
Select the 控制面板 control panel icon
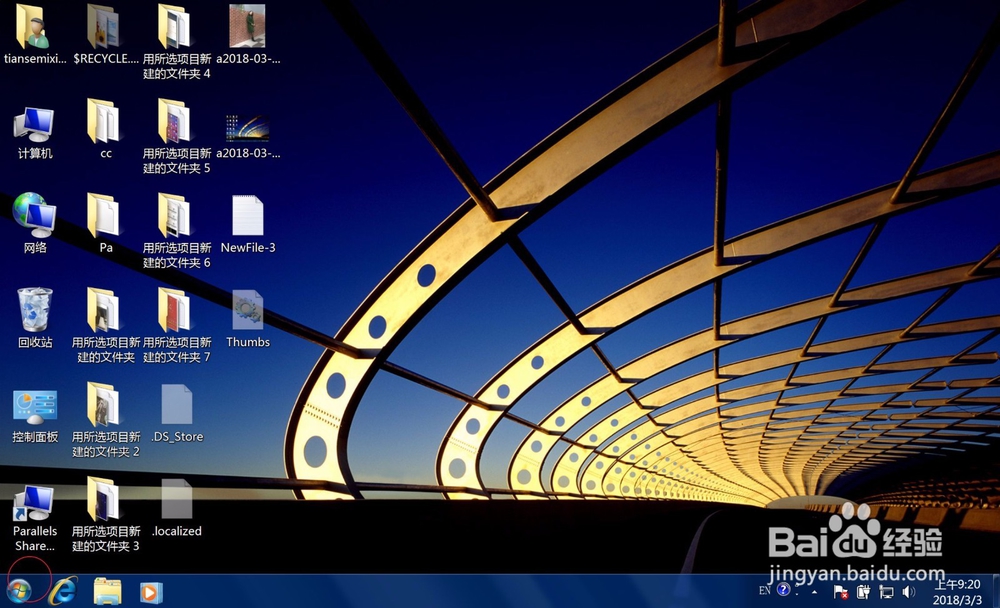pos(34,407)
